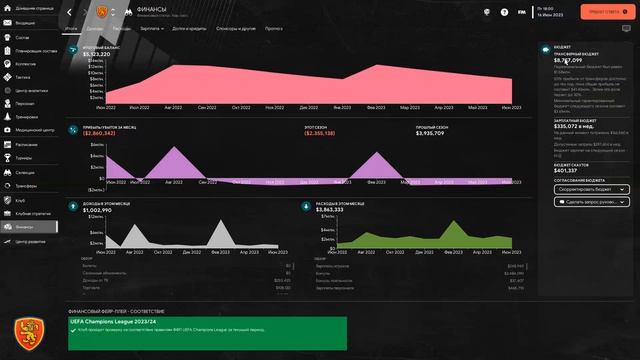Click the date and time display
The height and width of the screenshot is (360, 640).
point(550,12)
